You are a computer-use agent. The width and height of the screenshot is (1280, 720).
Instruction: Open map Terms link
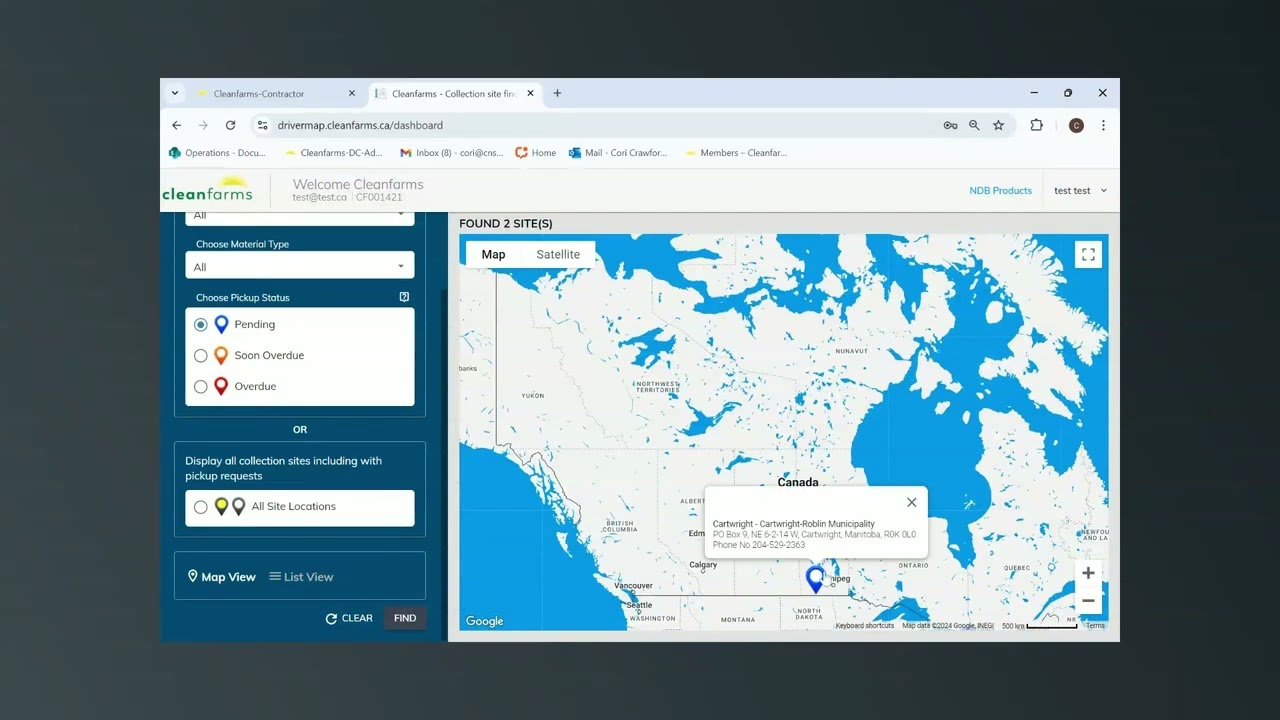(x=1096, y=626)
